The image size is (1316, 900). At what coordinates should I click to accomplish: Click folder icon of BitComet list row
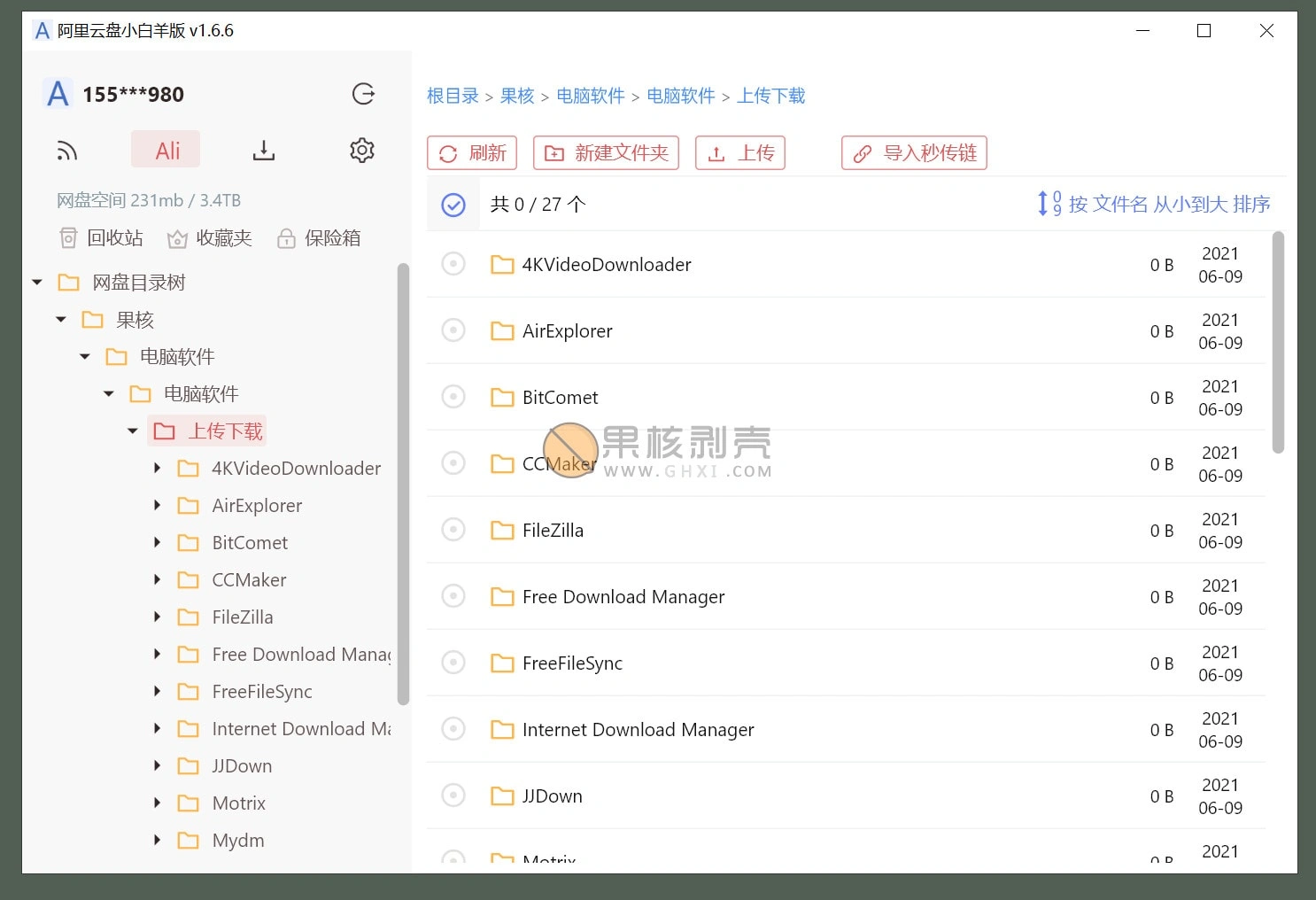(502, 397)
